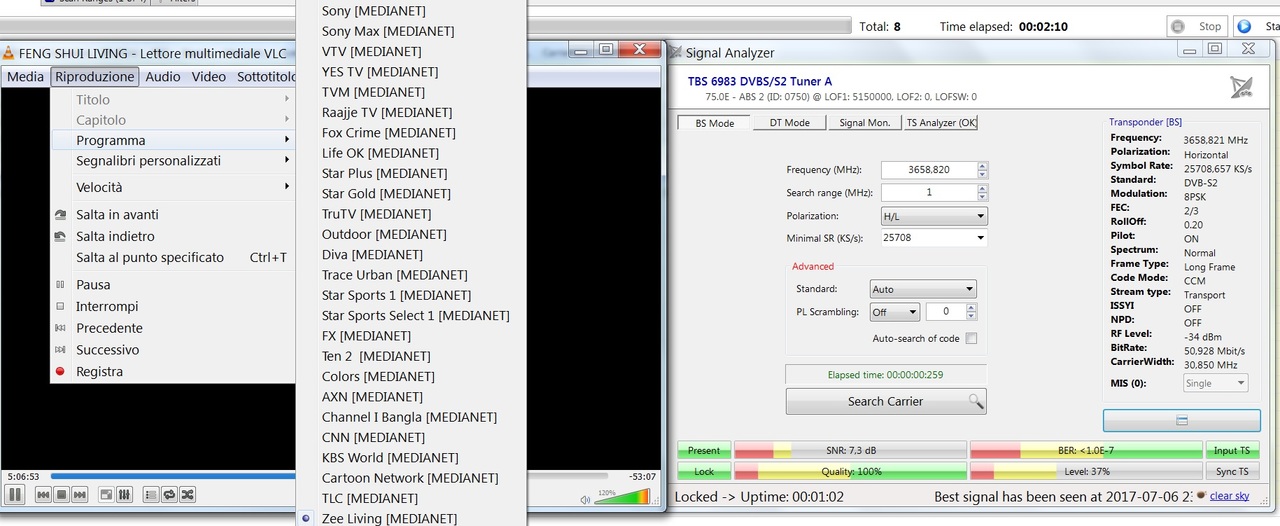Click the VLC cone title bar icon
Image resolution: width=1280 pixels, height=526 pixels.
tap(9, 53)
